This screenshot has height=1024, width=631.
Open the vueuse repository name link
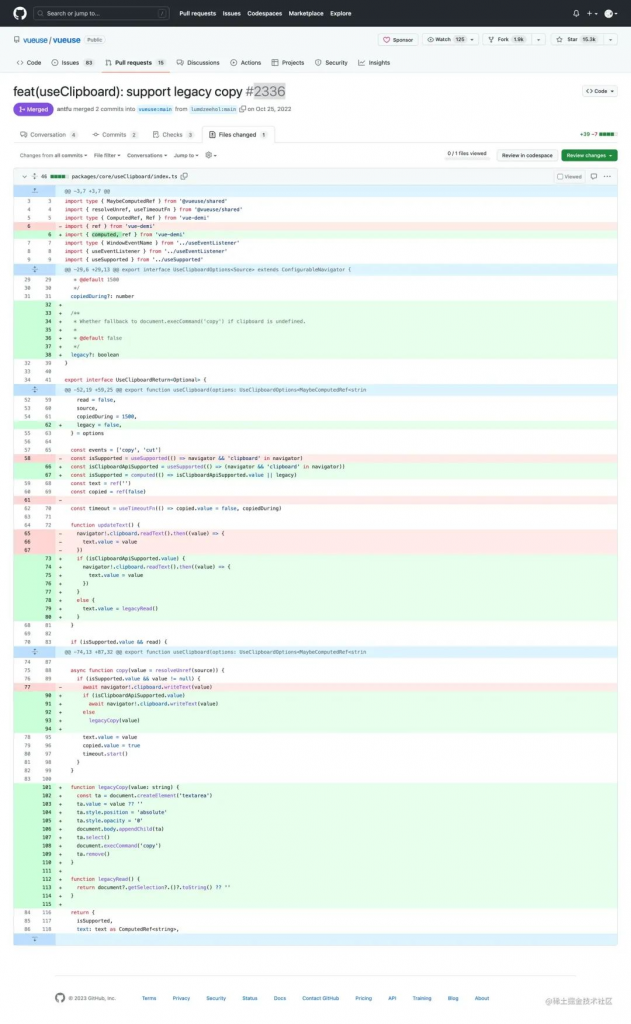67,40
